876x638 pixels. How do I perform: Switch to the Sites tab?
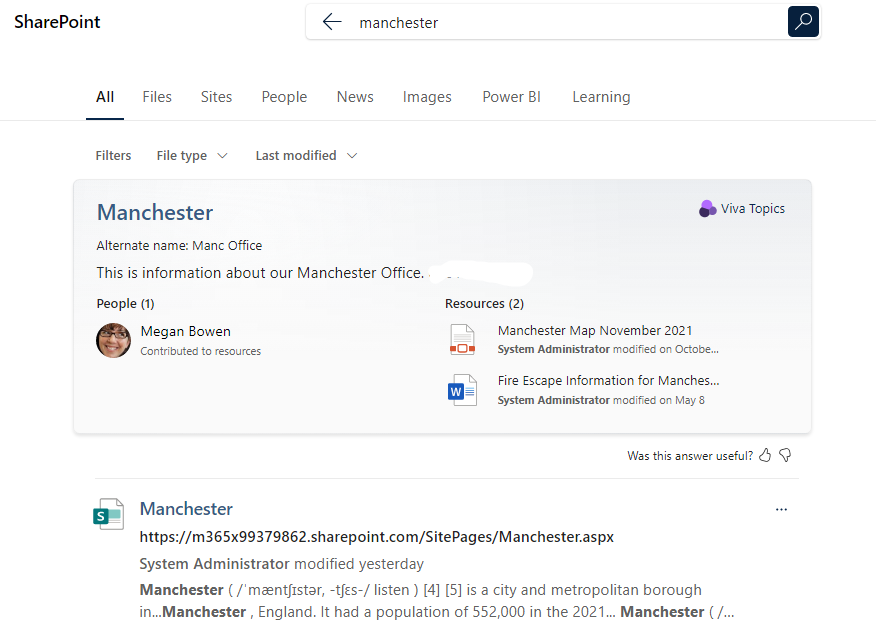click(x=216, y=97)
